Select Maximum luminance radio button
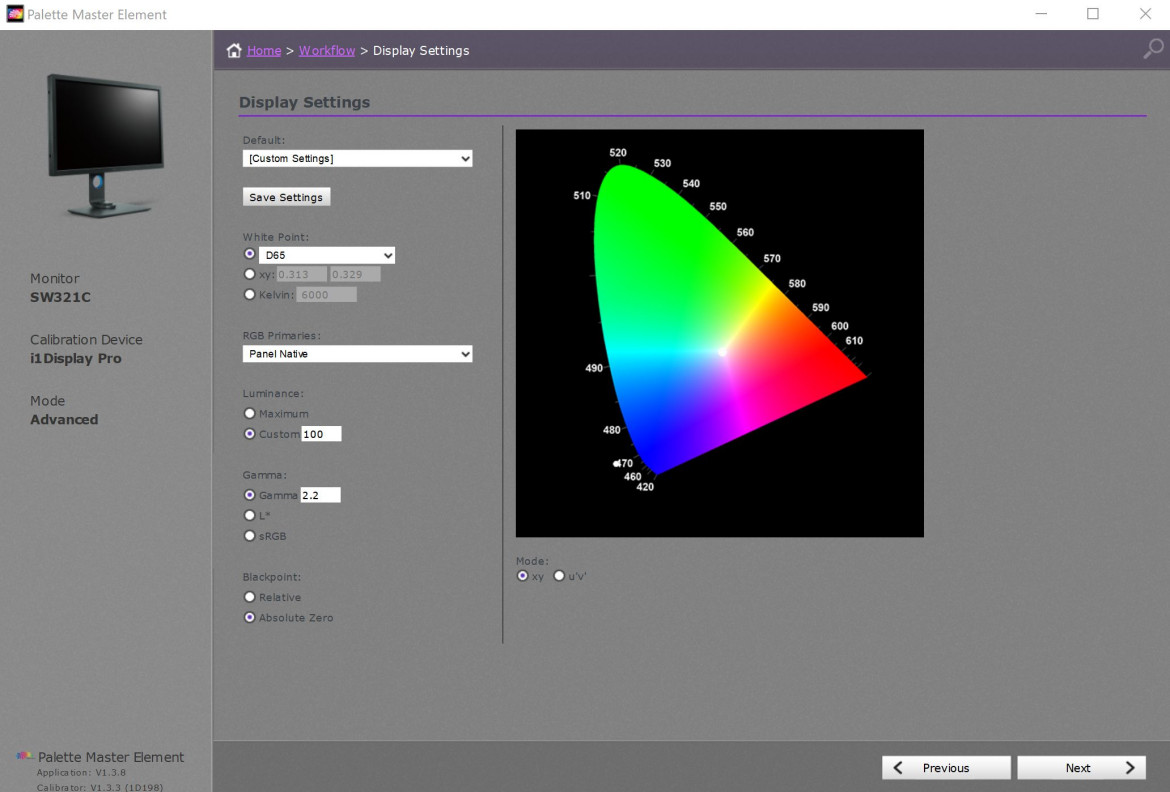The width and height of the screenshot is (1170, 792). coord(250,413)
